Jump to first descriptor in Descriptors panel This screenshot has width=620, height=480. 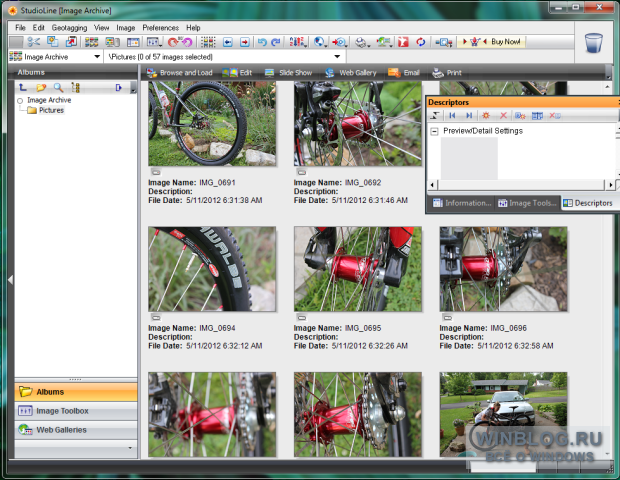(x=452, y=115)
